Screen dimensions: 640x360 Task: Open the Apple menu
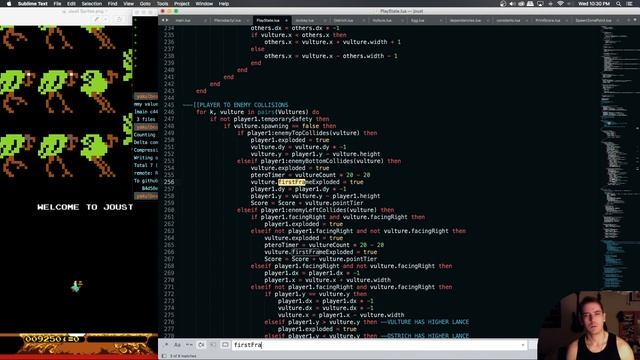(9, 4)
